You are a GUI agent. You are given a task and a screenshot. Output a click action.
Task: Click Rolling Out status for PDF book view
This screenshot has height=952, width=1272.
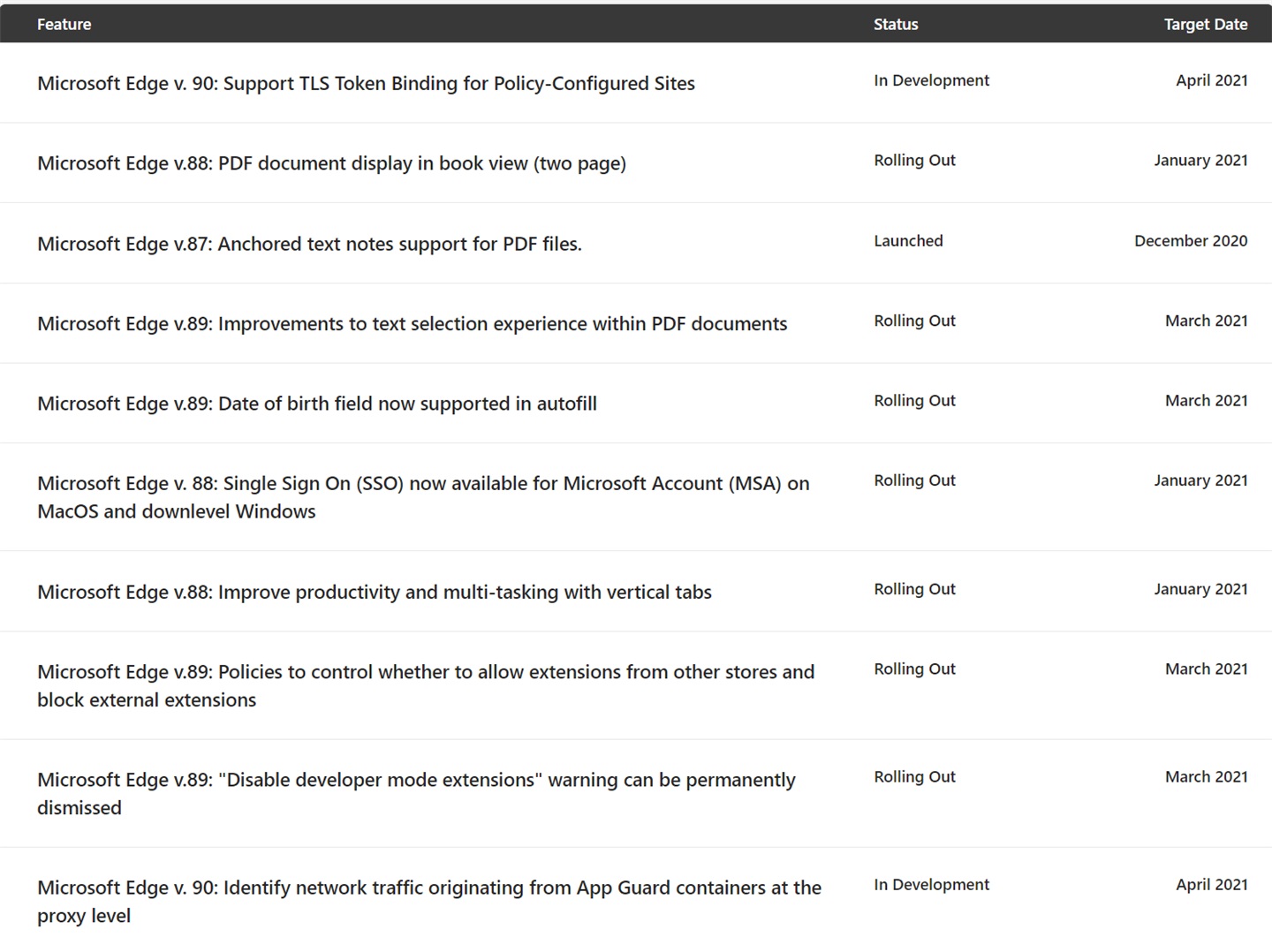tap(914, 161)
